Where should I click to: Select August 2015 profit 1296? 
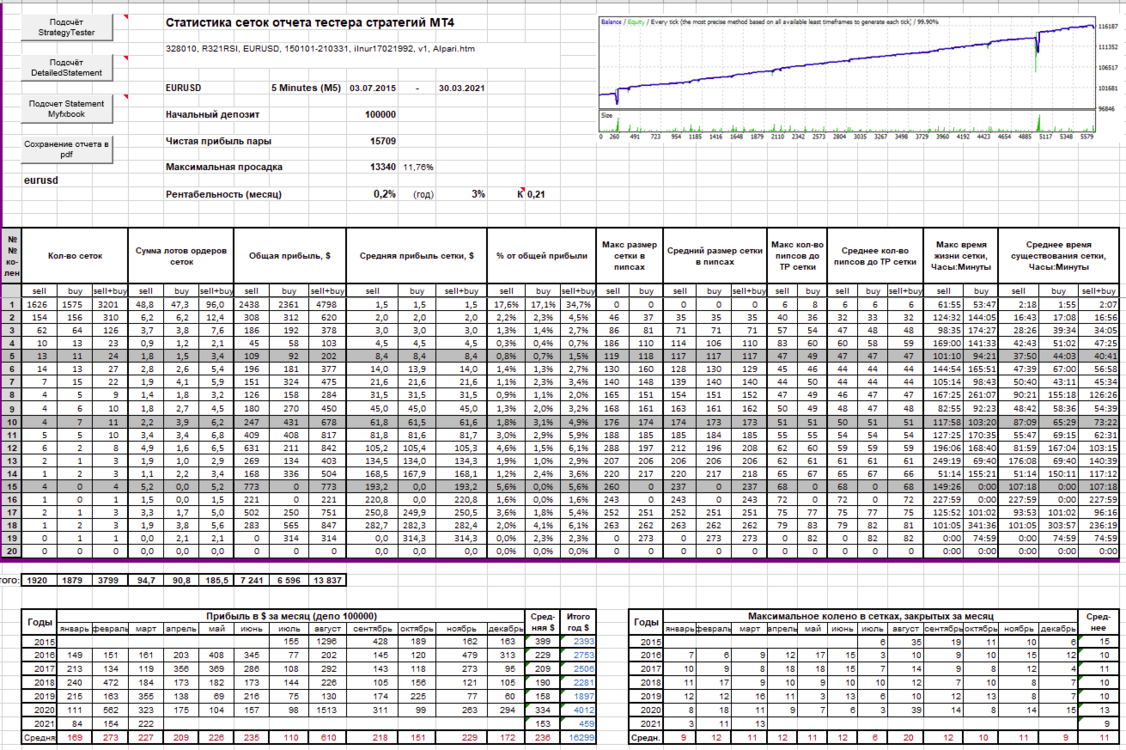(327, 642)
